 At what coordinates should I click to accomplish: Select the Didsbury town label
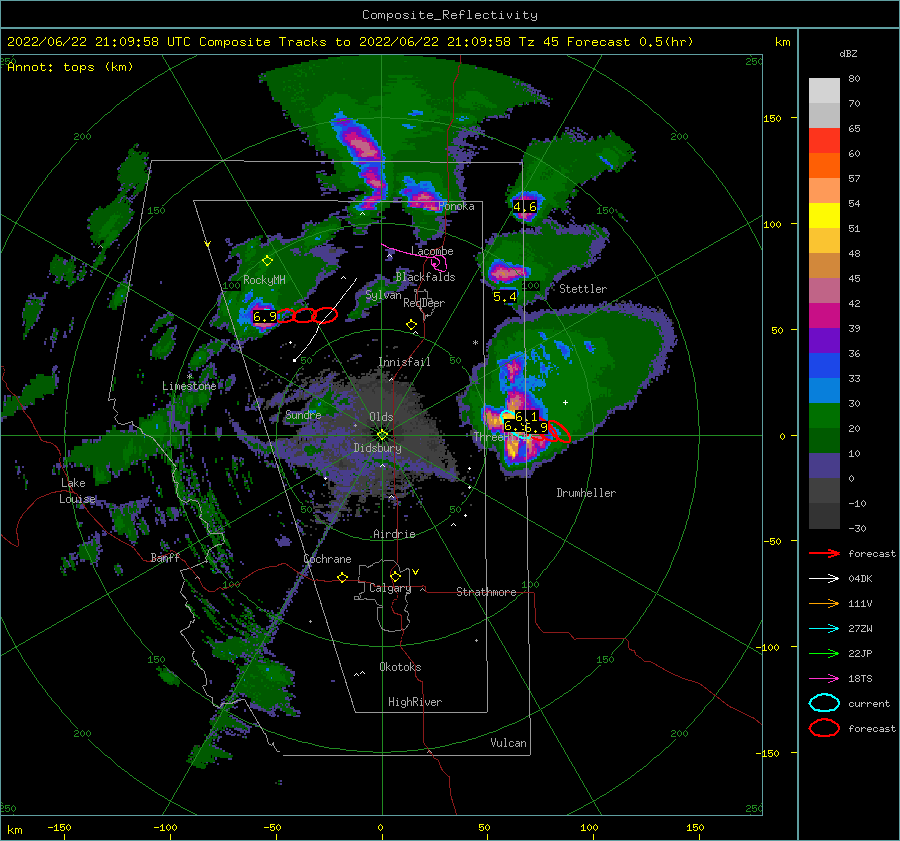pos(377,448)
